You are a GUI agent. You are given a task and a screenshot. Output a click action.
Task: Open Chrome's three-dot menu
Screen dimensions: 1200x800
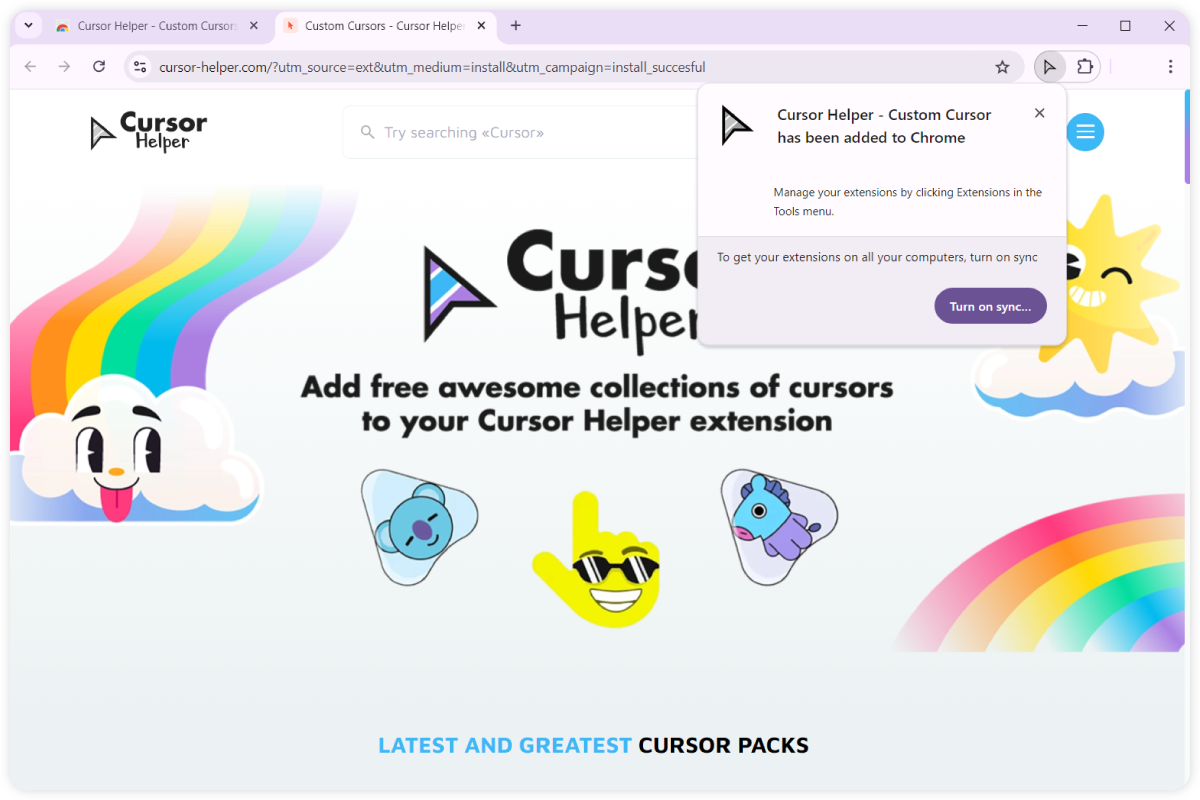coord(1170,67)
